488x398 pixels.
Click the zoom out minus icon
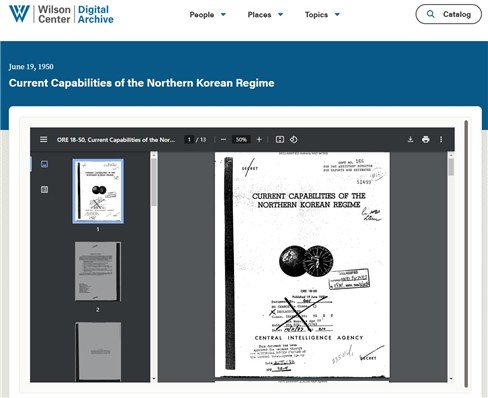[x=223, y=139]
